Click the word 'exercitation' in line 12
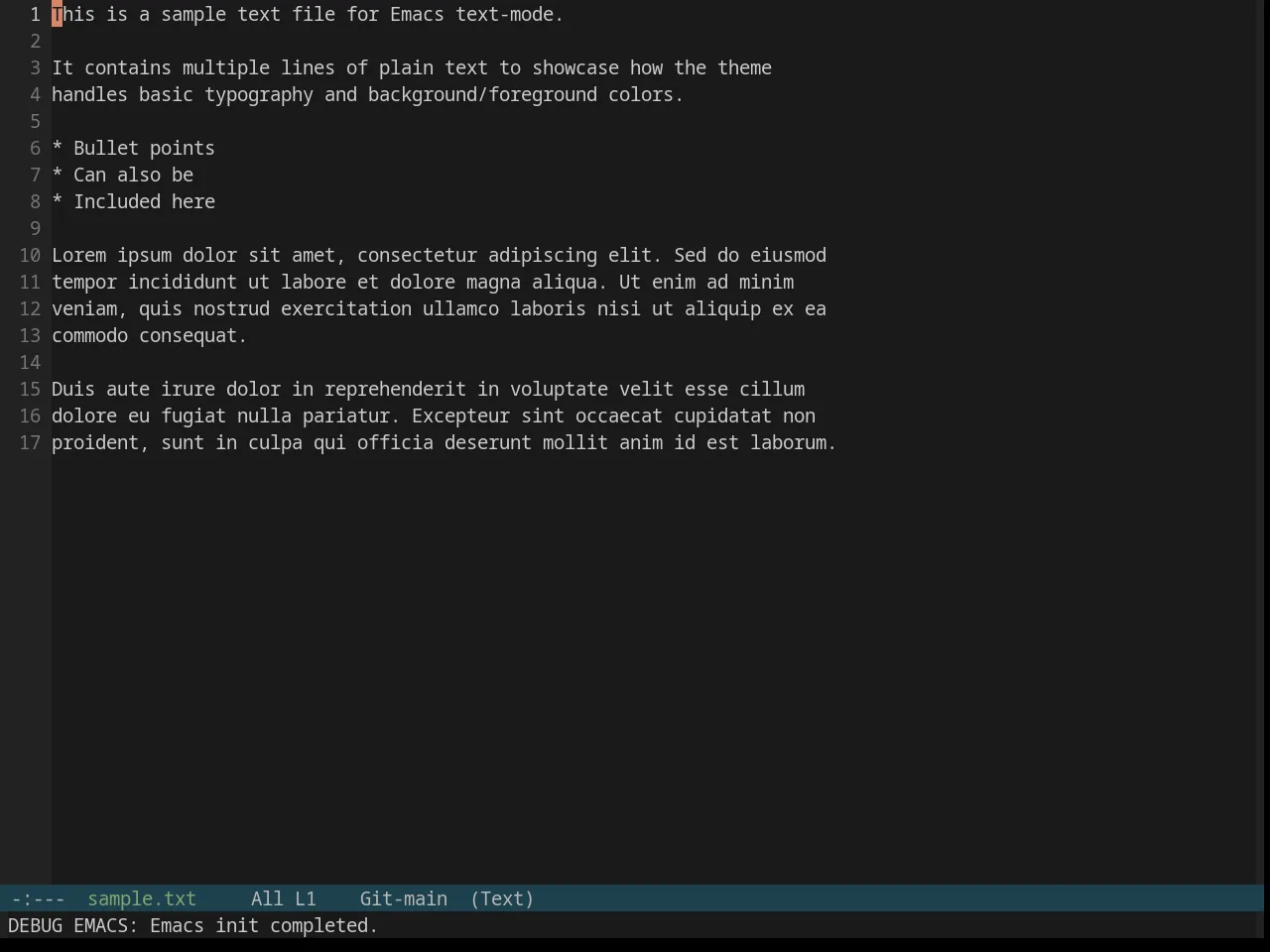Viewport: 1270px width, 952px height. 346,308
